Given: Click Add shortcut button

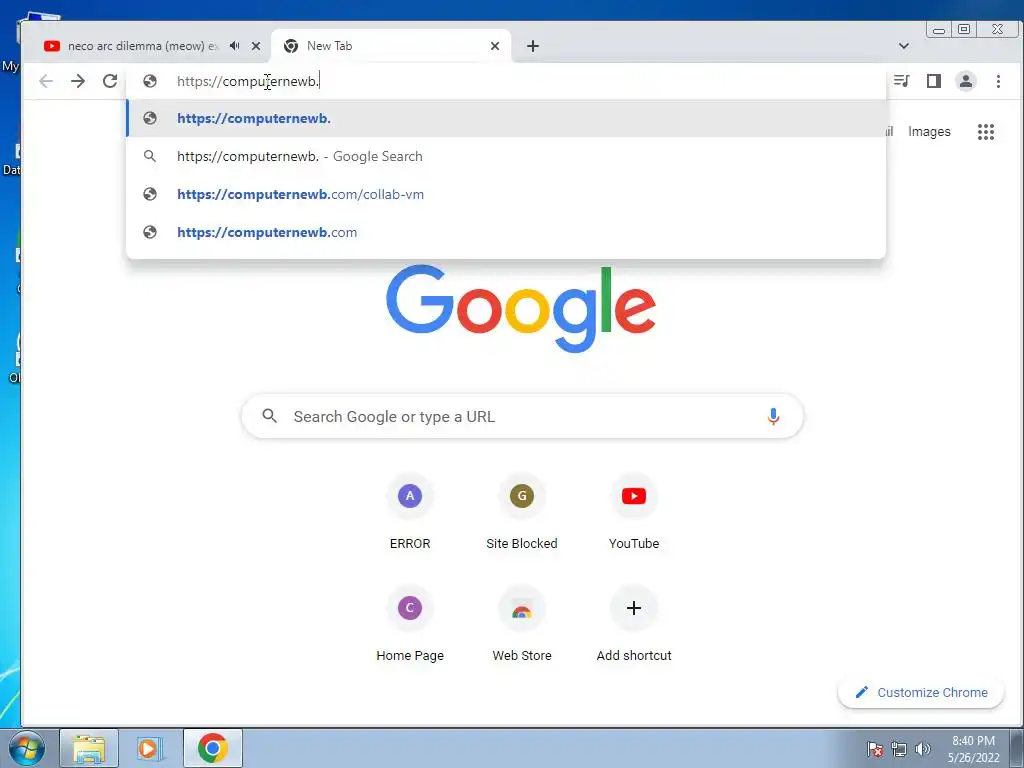Looking at the screenshot, I should coord(633,624).
